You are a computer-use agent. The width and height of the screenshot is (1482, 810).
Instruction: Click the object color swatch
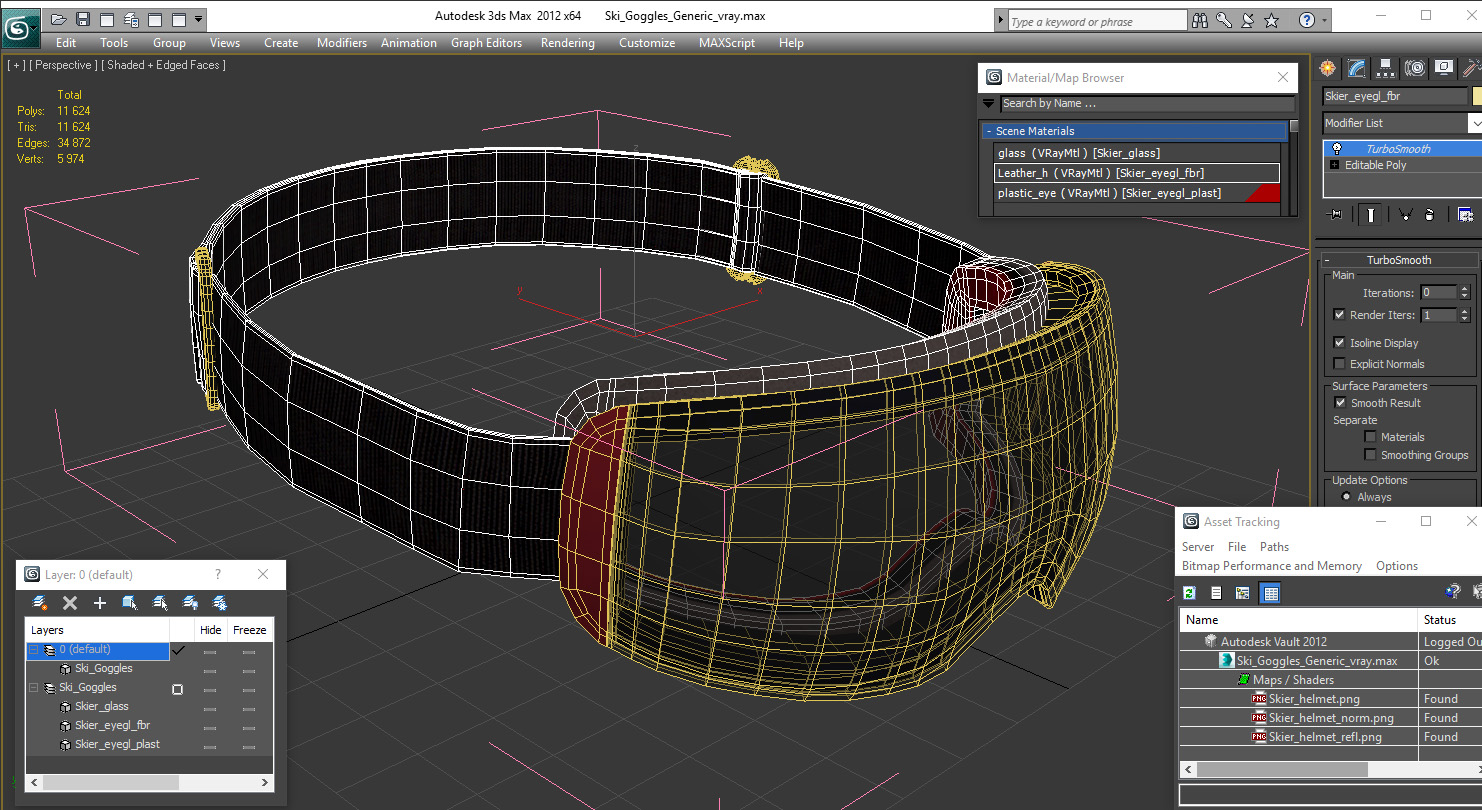[x=1477, y=96]
